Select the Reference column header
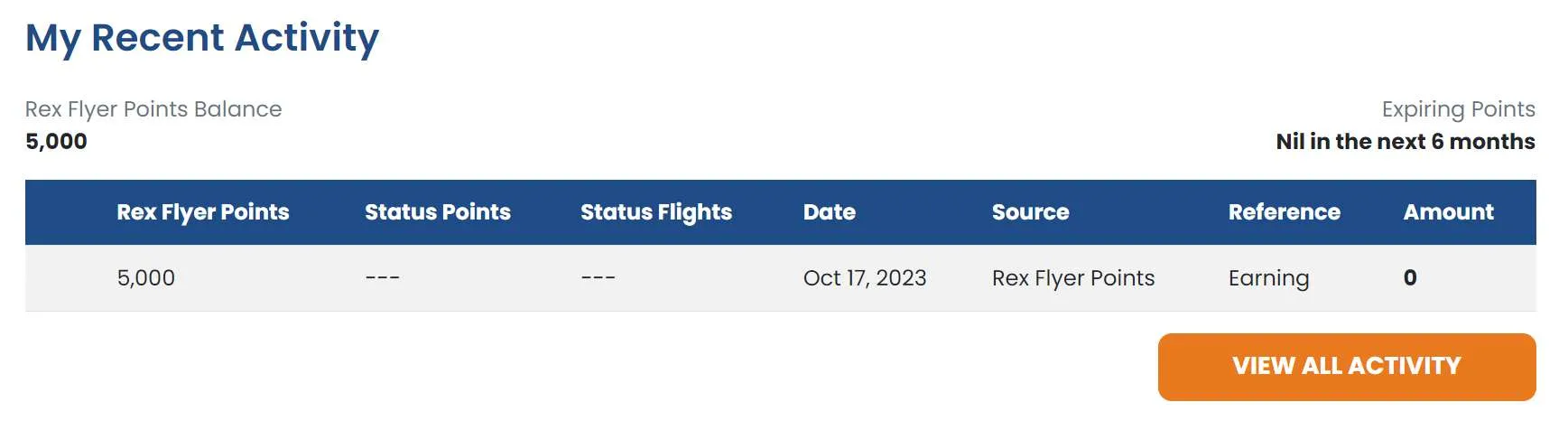This screenshot has height=430, width=1568. (1284, 212)
